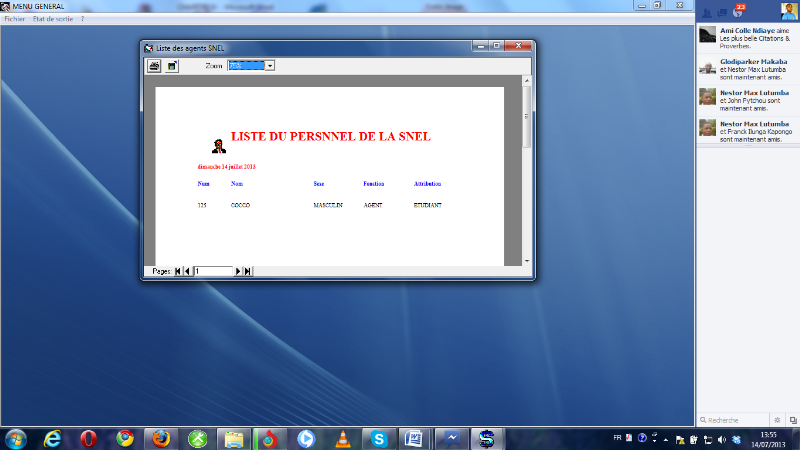This screenshot has width=800, height=450.
Task: Click the Fonction column header
Action: pyautogui.click(x=373, y=184)
